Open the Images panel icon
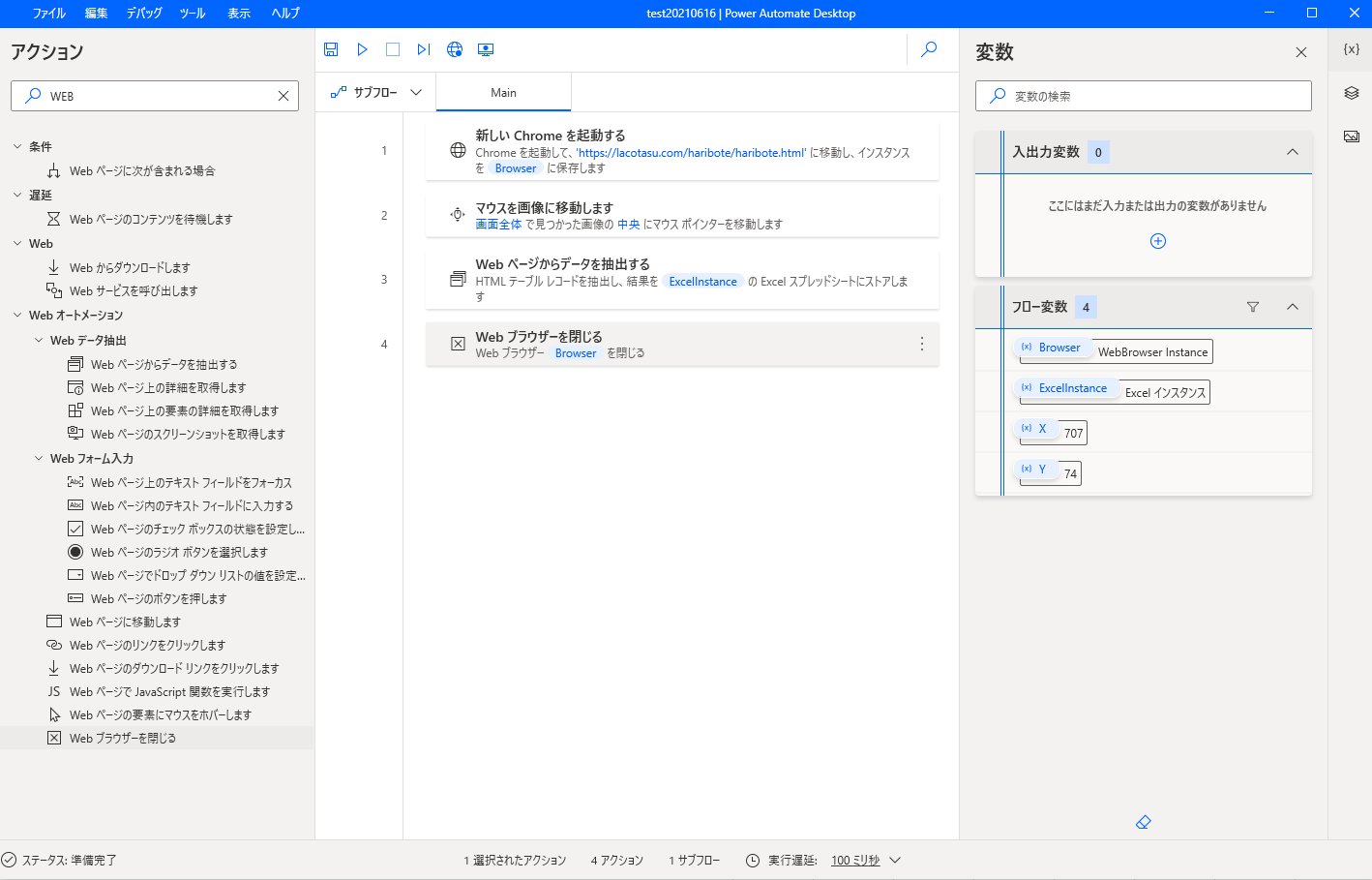This screenshot has width=1372, height=880. point(1352,137)
